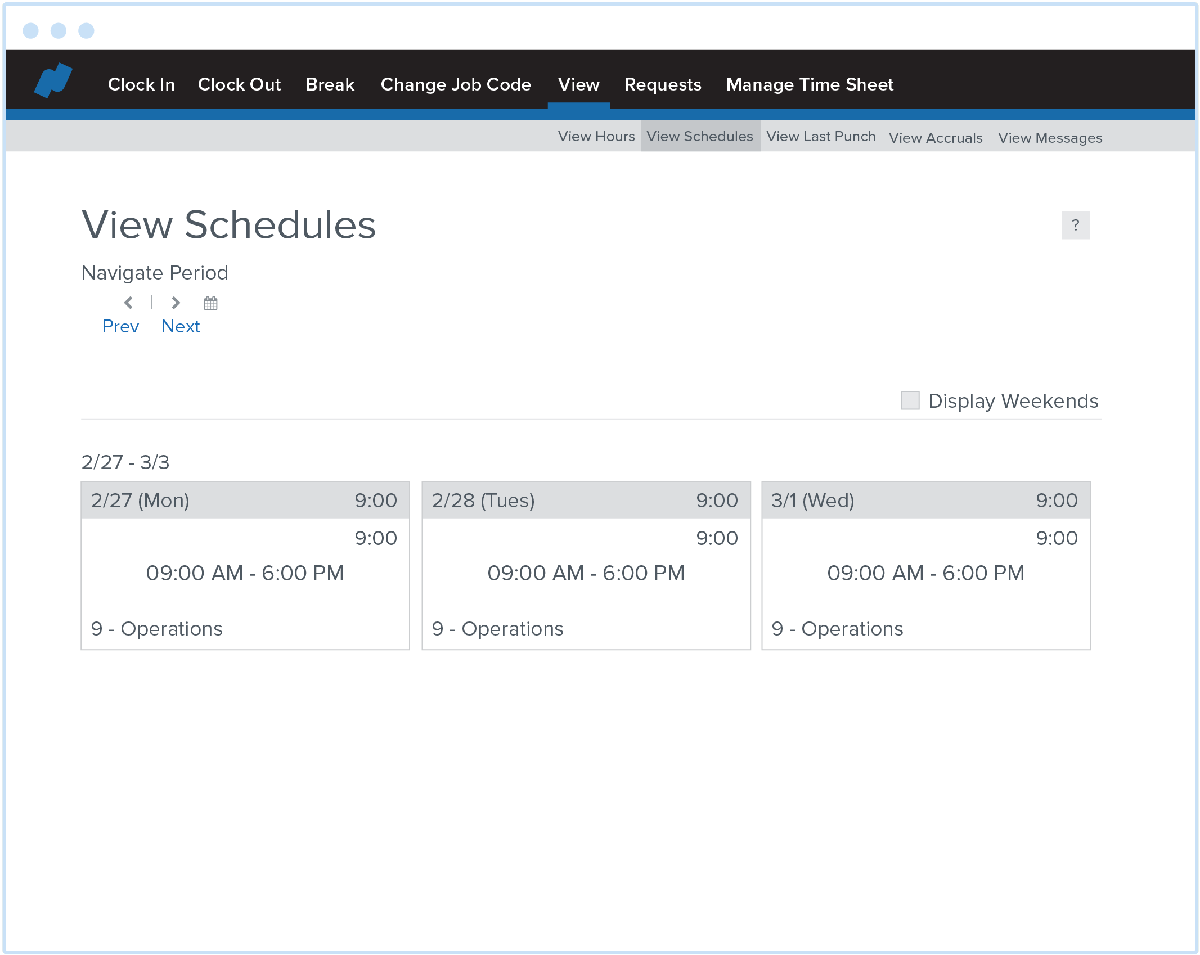Viewport: 1200px width, 955px height.
Task: Open Change Job Code menu item
Action: coord(456,85)
